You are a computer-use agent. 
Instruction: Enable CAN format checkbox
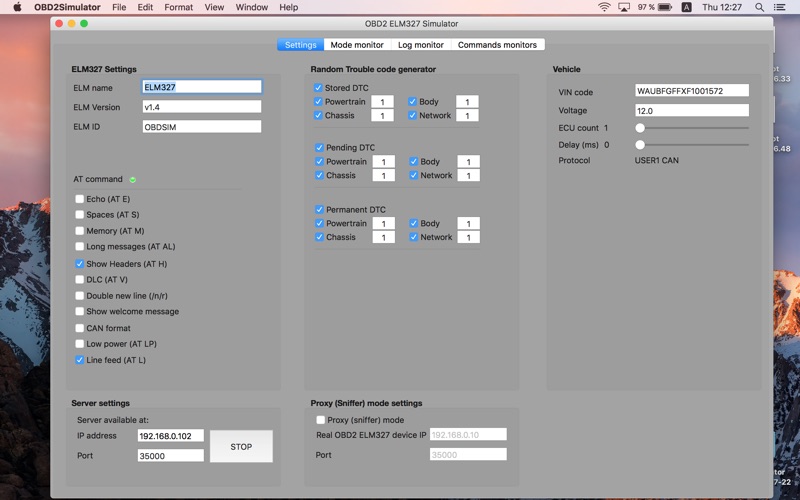80,328
